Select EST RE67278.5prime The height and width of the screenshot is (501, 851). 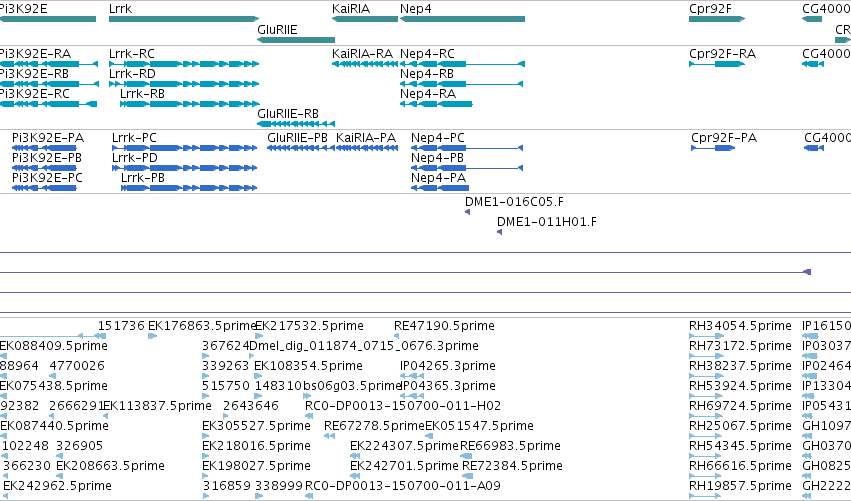tap(374, 426)
